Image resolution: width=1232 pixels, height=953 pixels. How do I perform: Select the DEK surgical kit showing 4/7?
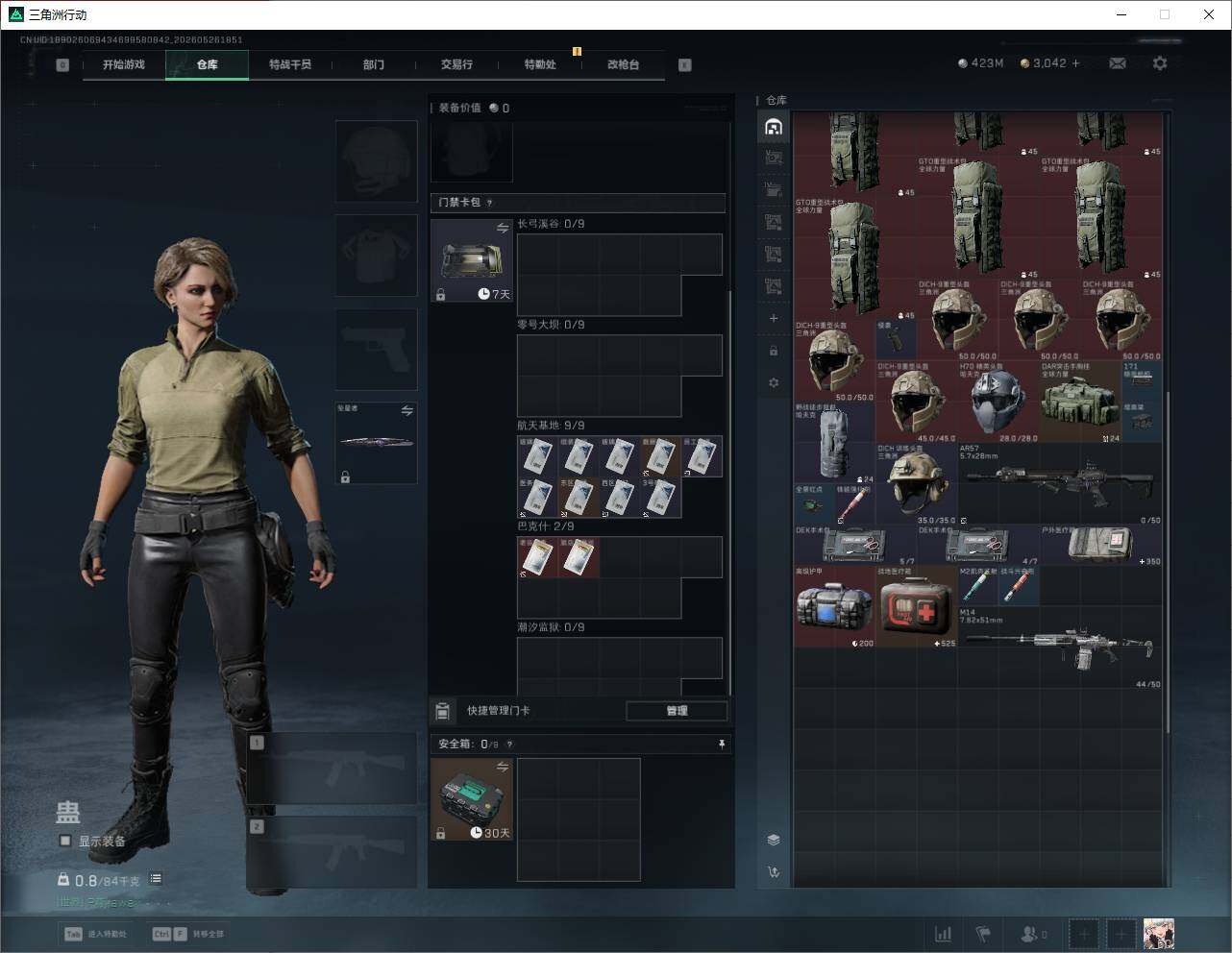[x=978, y=545]
